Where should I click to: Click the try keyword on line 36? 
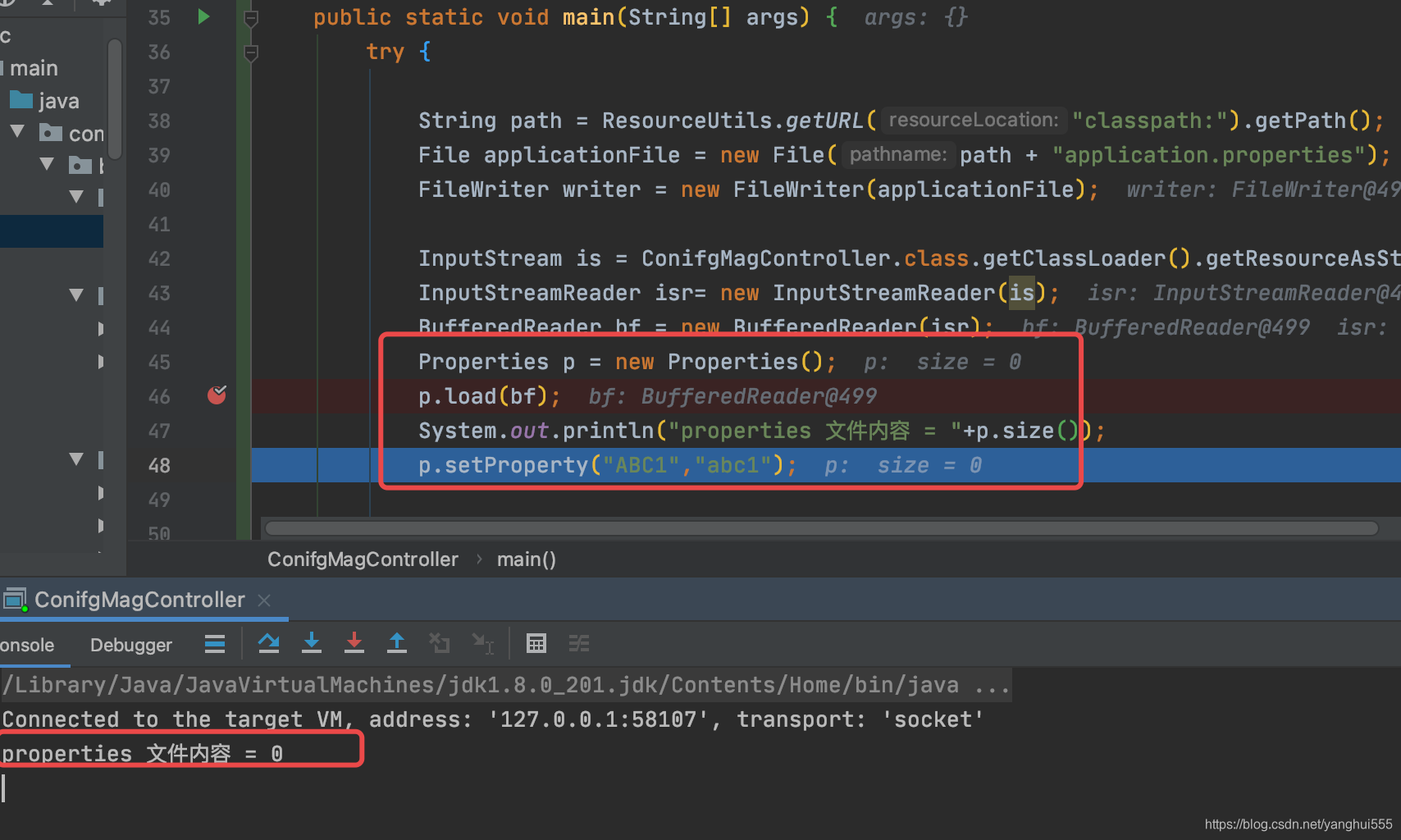coord(385,52)
